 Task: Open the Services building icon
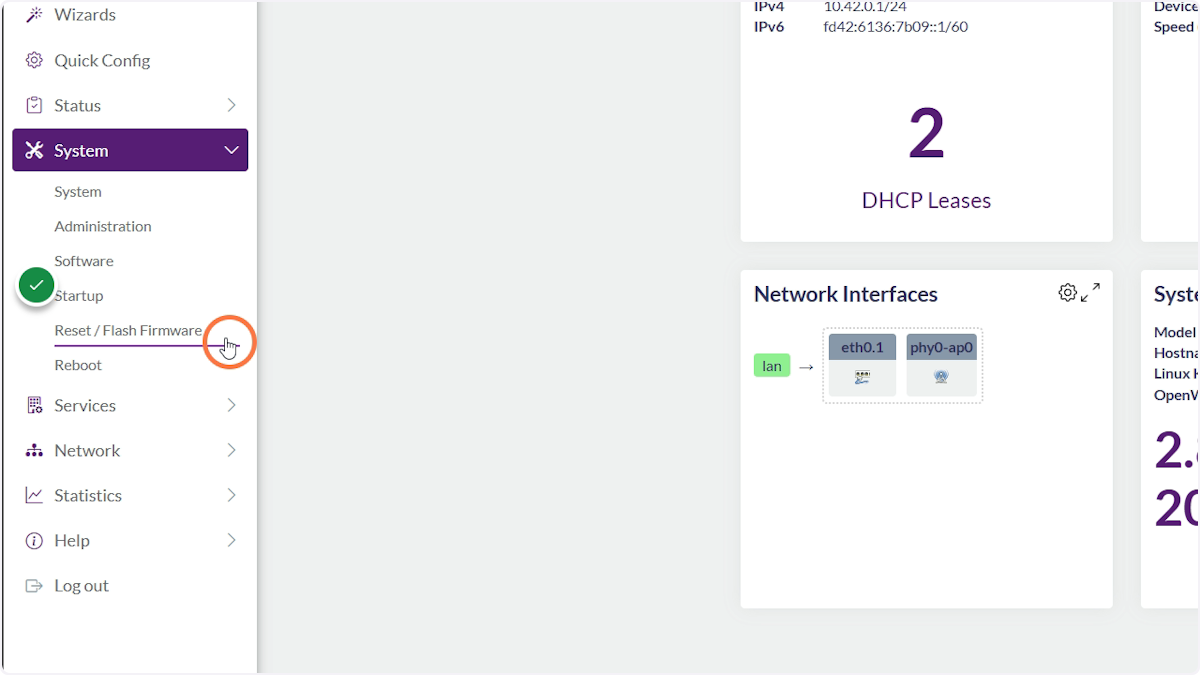pyautogui.click(x=33, y=405)
